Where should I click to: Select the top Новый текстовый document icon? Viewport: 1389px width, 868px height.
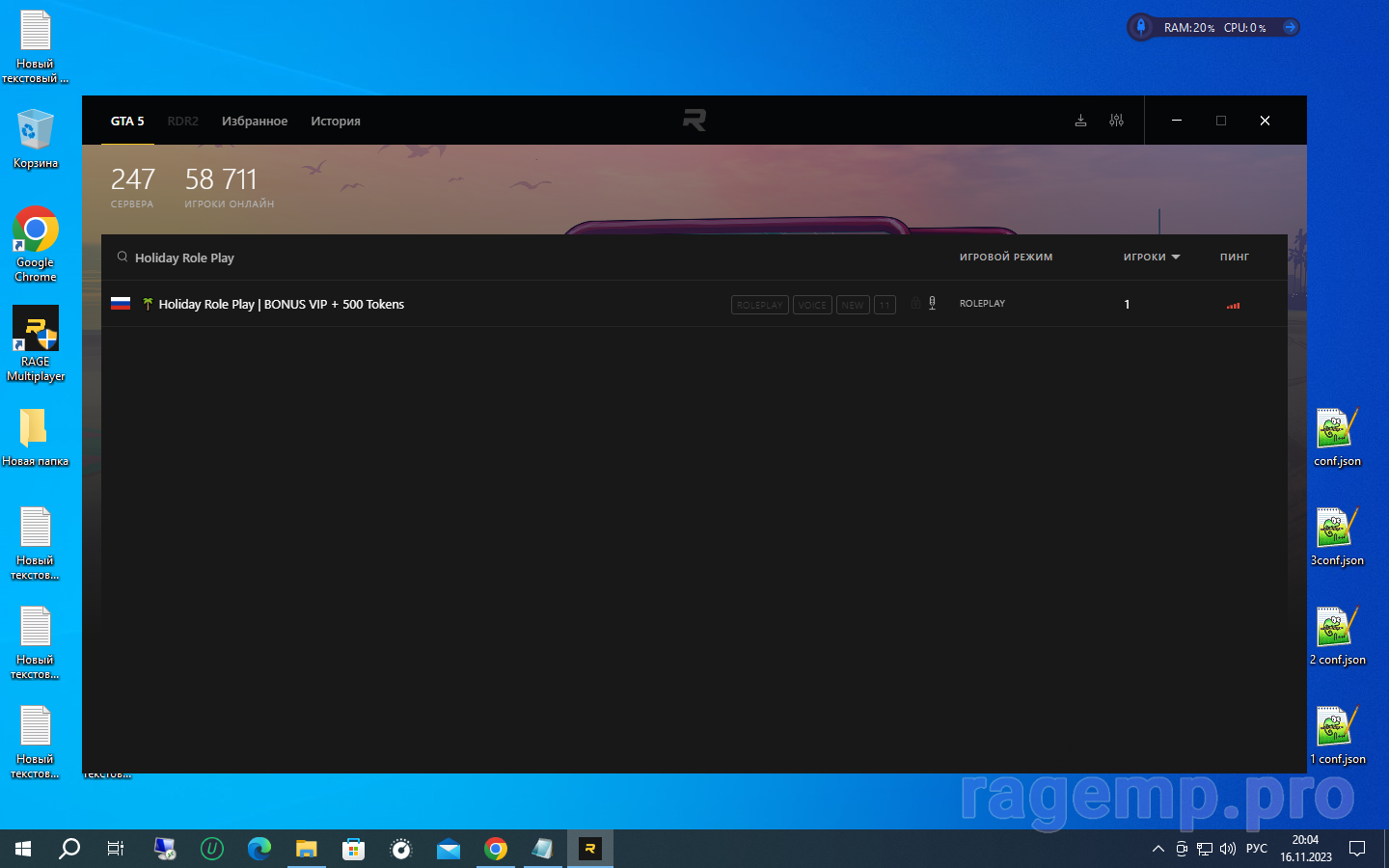[36, 46]
